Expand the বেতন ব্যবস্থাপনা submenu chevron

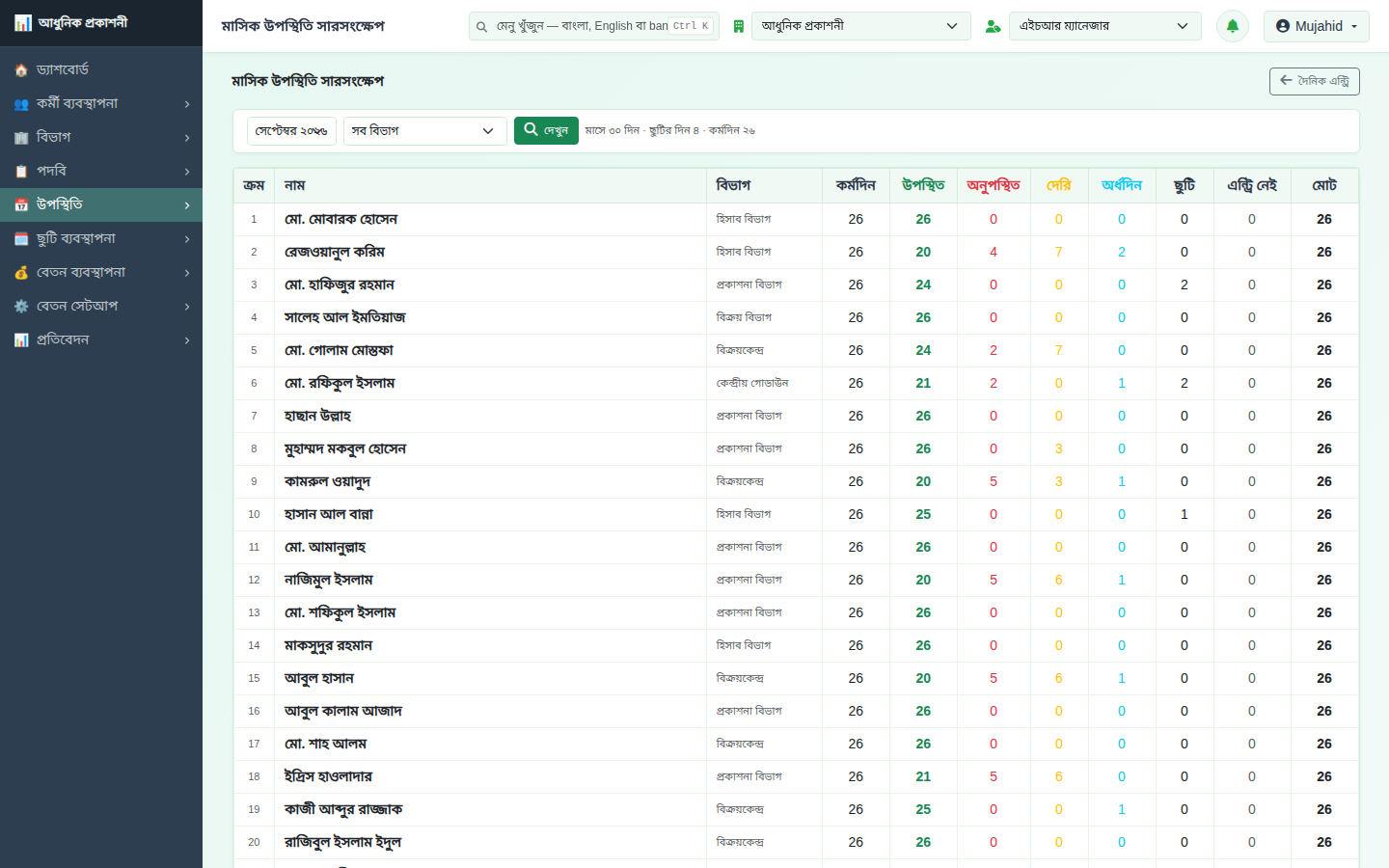coord(187,273)
